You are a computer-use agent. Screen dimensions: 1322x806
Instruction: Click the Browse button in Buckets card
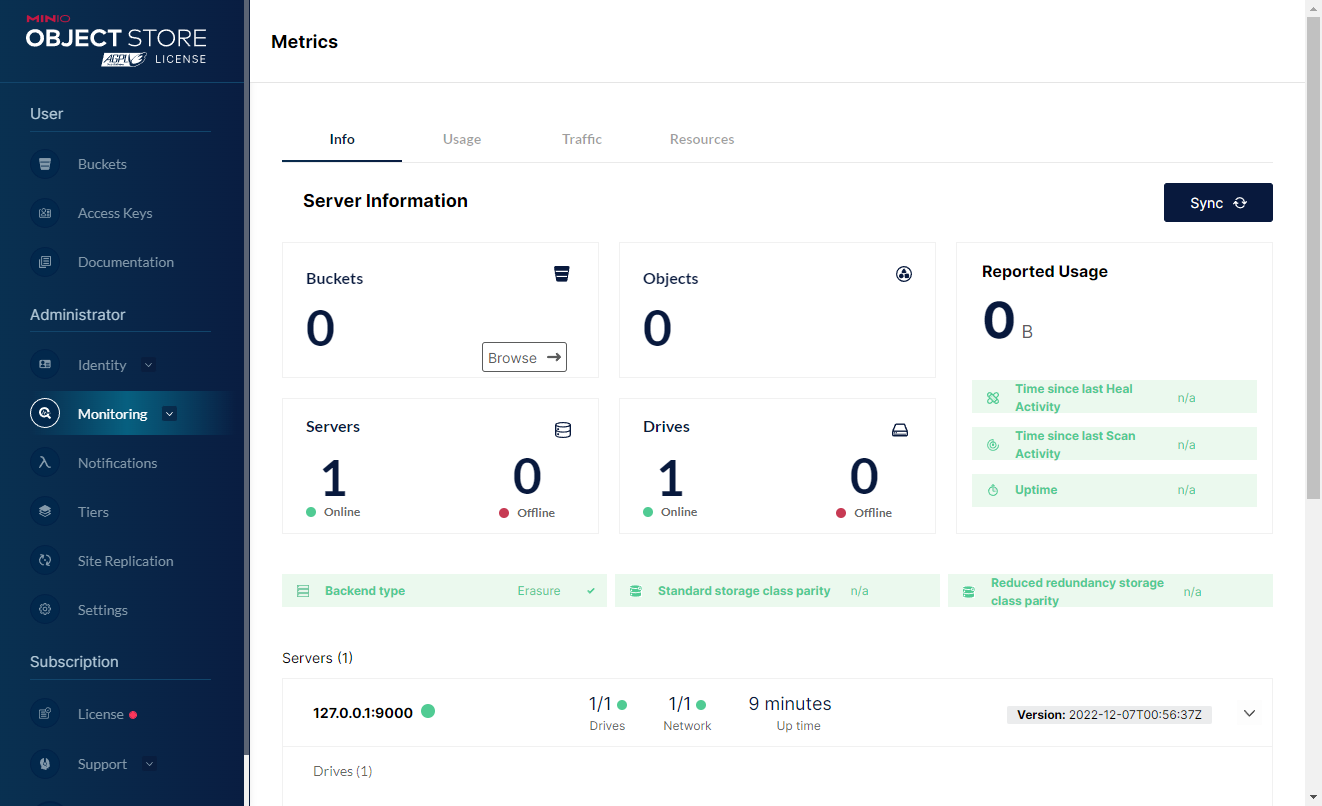524,357
